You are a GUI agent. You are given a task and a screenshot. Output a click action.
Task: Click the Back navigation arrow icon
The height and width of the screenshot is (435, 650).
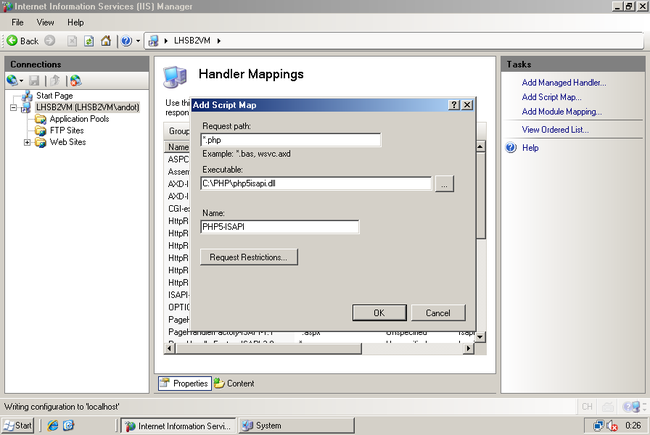(x=12, y=41)
